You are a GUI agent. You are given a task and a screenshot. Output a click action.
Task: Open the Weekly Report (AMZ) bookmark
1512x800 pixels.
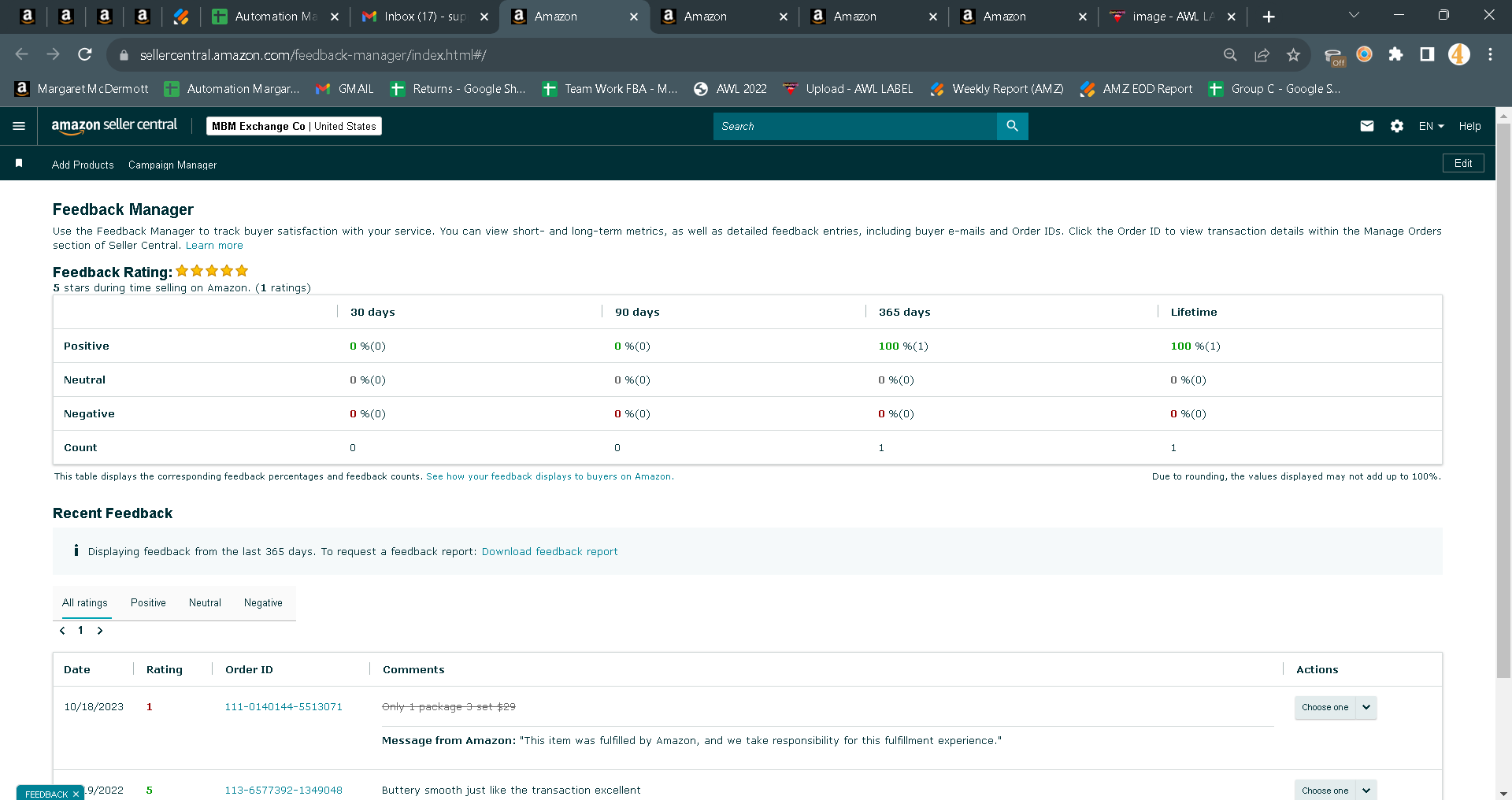[x=997, y=89]
